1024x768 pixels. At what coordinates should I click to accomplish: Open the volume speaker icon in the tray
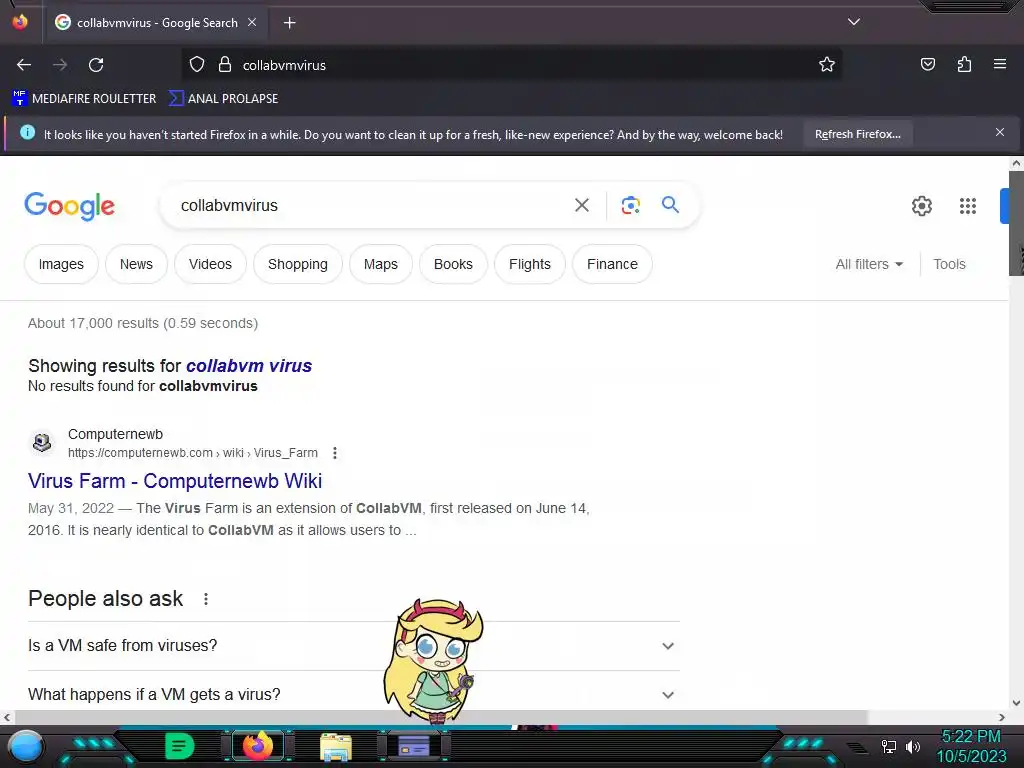pos(913,746)
